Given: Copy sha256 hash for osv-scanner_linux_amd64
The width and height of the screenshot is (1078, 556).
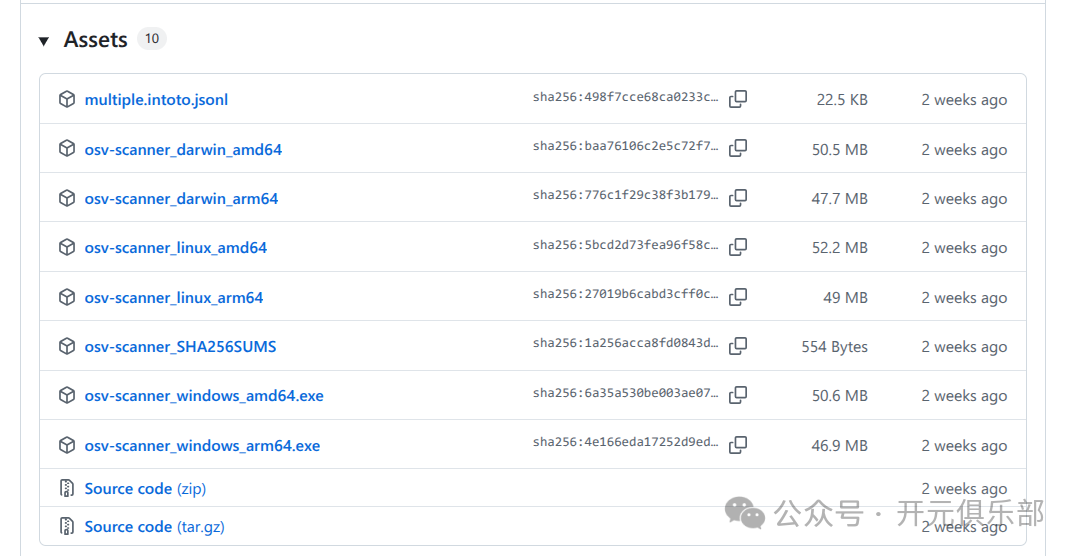Looking at the screenshot, I should pos(738,247).
